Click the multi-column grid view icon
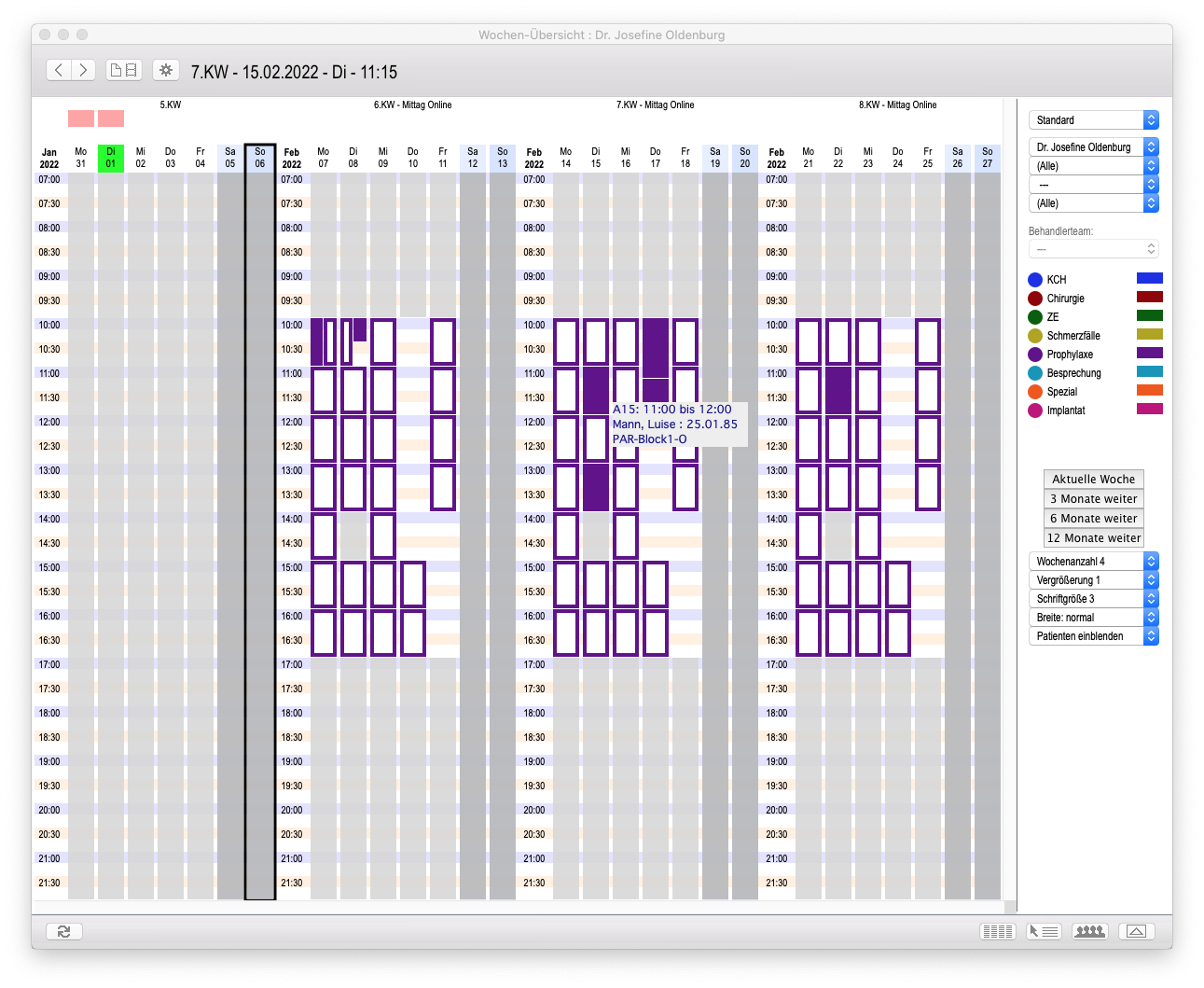The image size is (1204, 988). (x=997, y=931)
